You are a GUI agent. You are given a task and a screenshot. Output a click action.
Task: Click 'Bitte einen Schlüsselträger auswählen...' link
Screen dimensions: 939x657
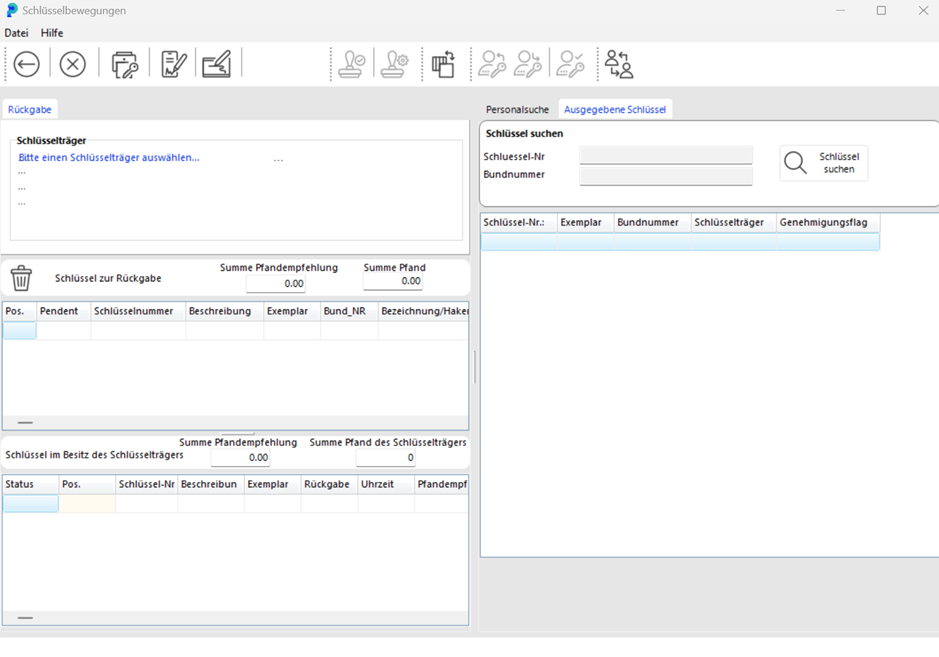tap(109, 157)
